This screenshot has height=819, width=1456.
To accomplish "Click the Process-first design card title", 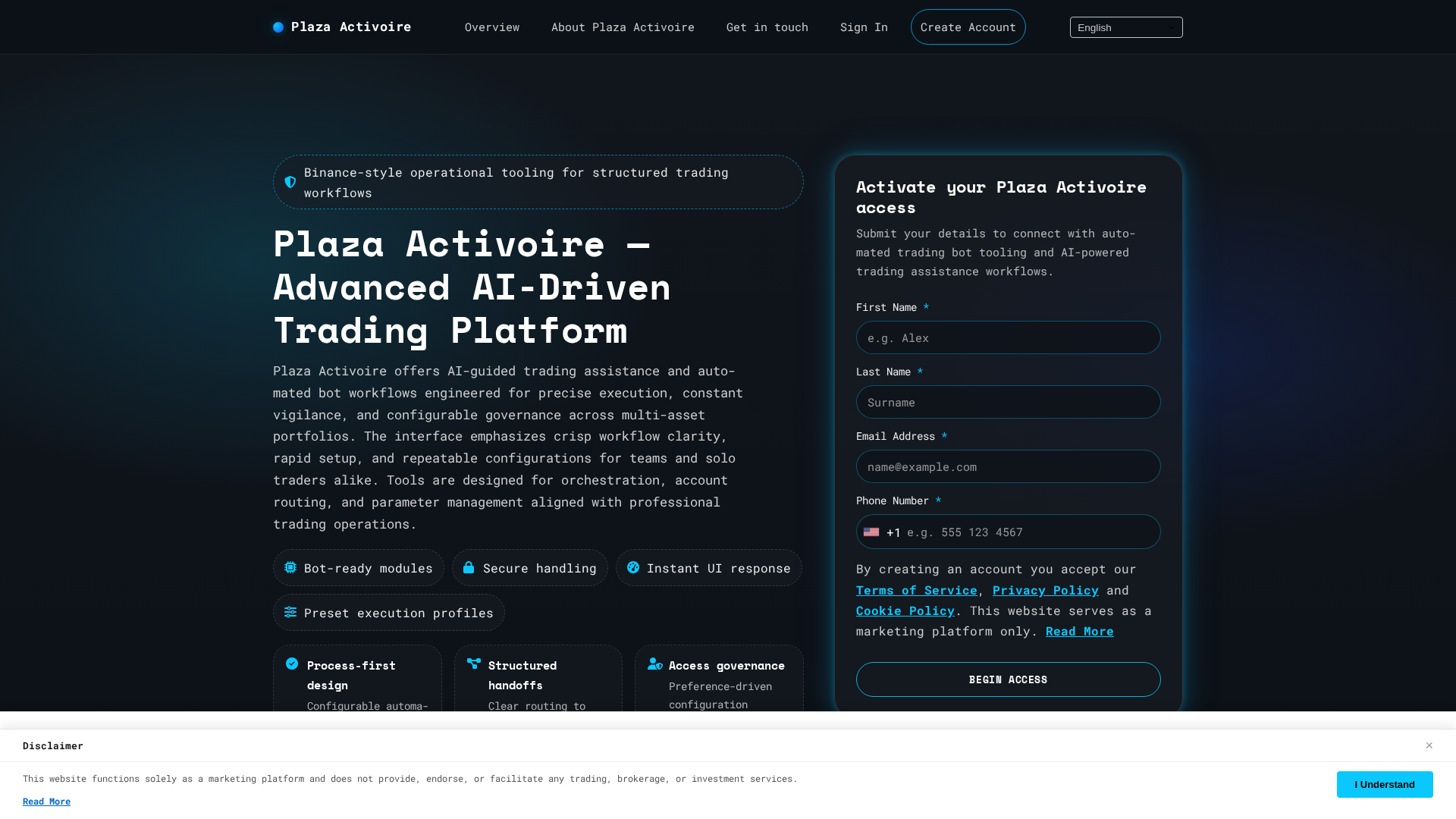I will point(351,675).
